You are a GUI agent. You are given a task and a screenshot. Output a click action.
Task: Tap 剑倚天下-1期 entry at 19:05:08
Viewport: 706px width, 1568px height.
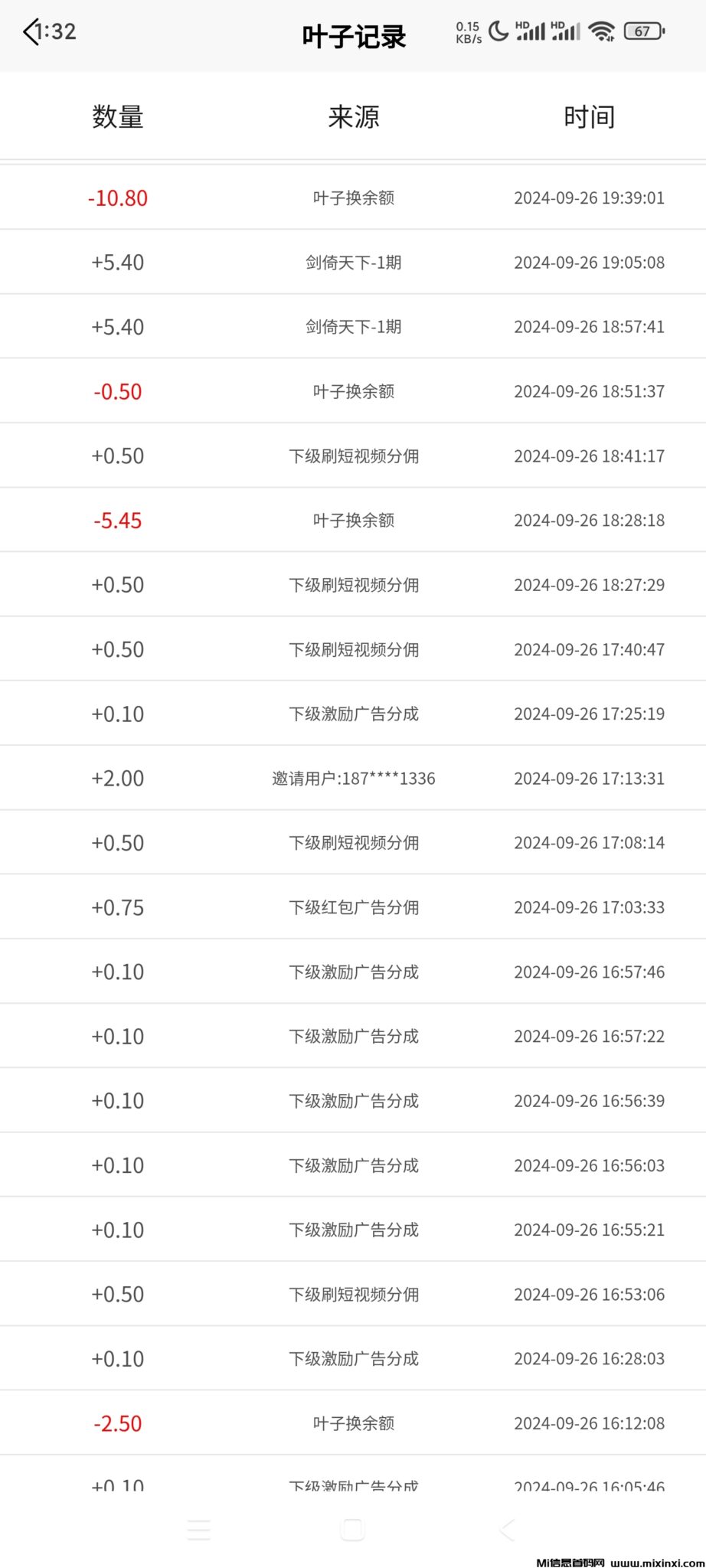coord(353,263)
